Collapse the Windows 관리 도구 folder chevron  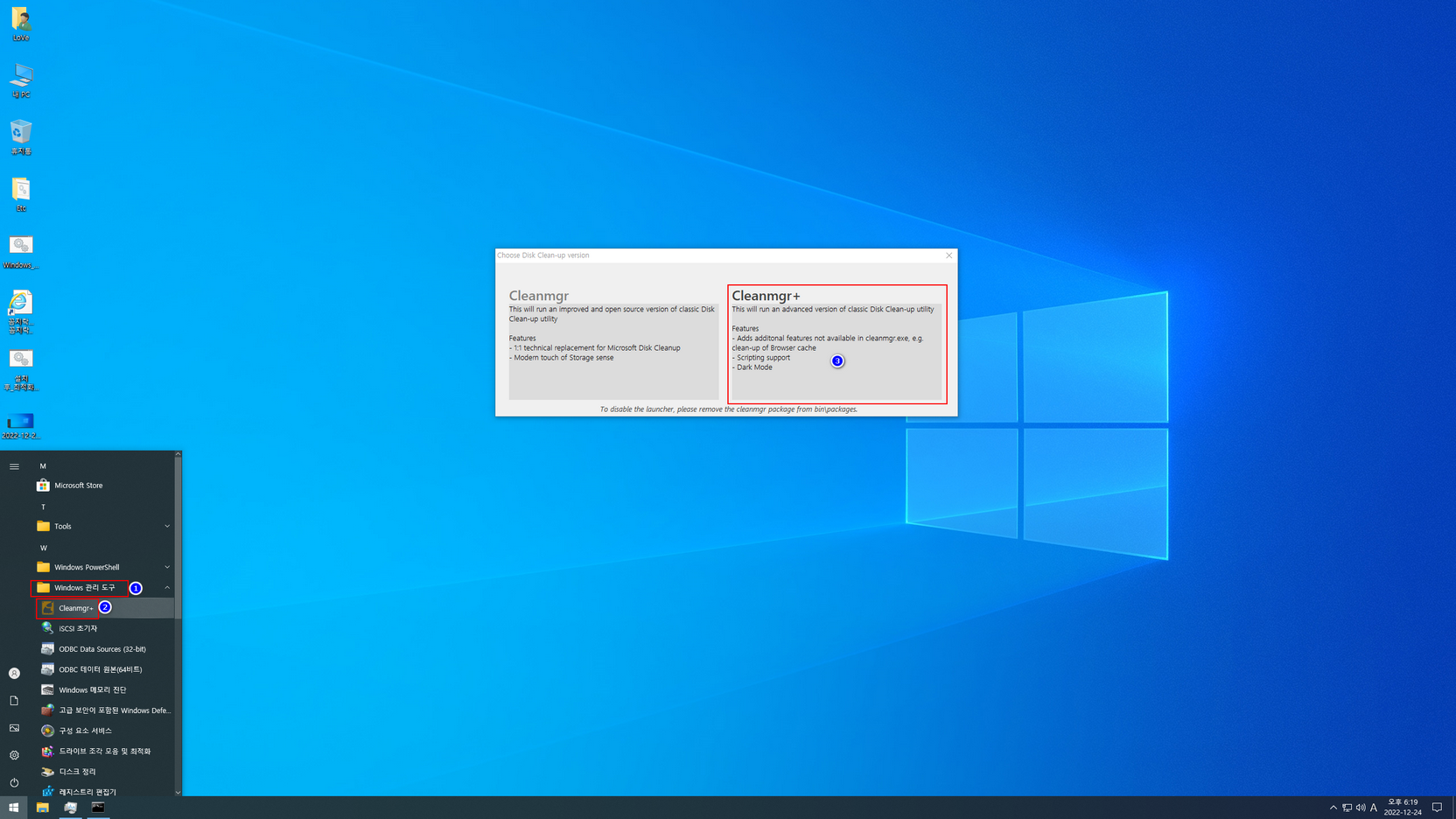pyautogui.click(x=167, y=588)
